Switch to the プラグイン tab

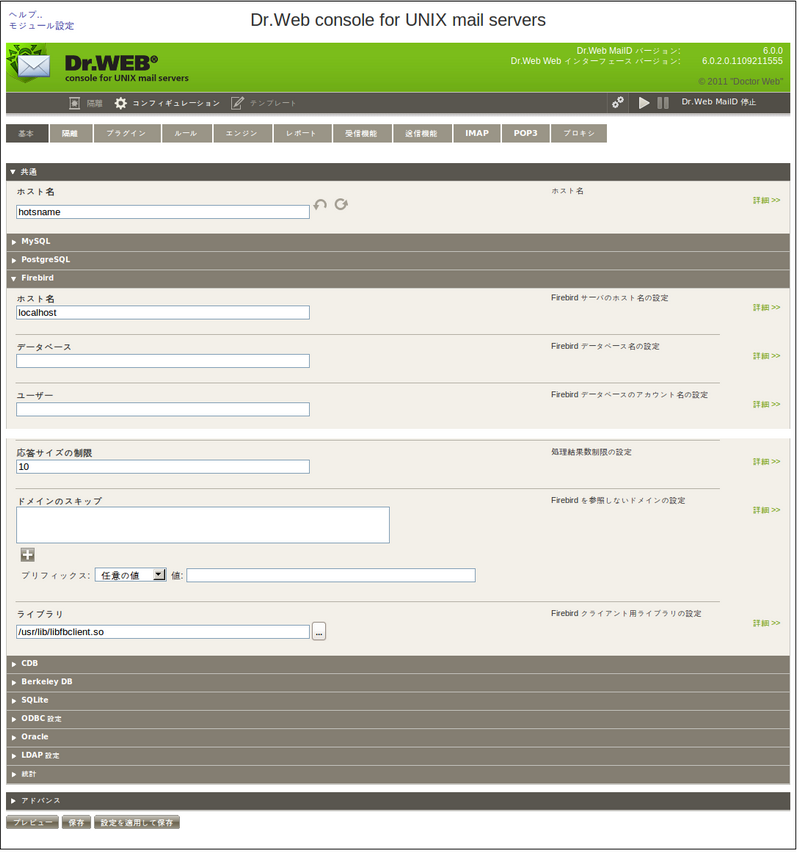tap(127, 134)
